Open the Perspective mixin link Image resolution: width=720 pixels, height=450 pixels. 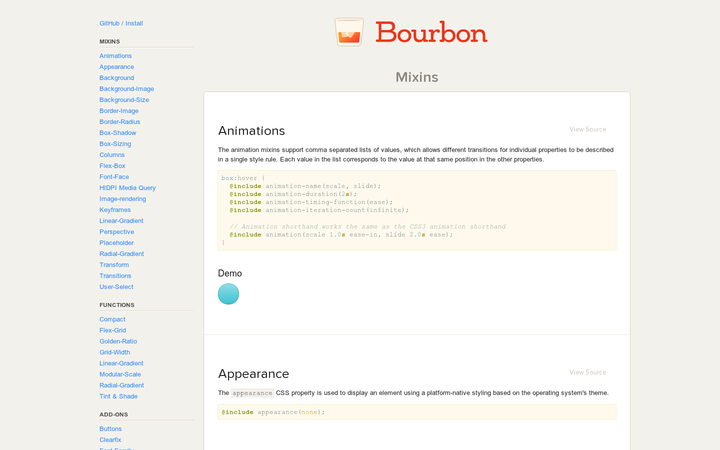[117, 232]
